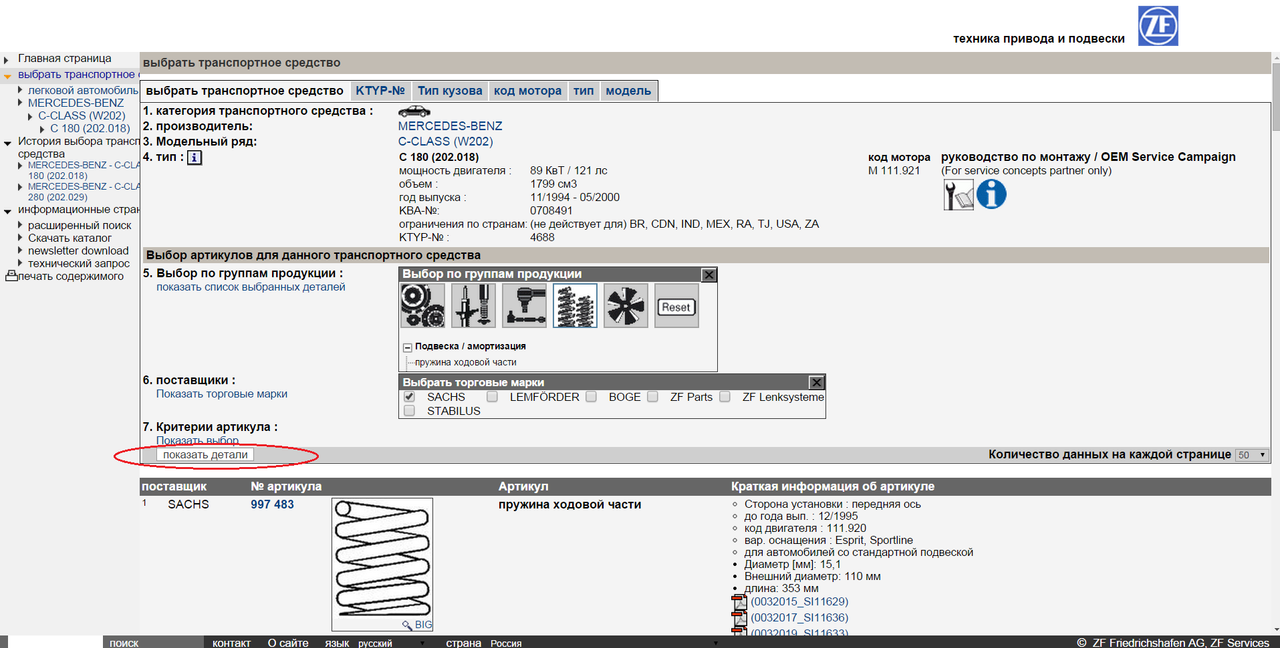The width and height of the screenshot is (1280, 648).
Task: Collapse the Подвеска / амортизация tree node
Action: click(x=408, y=347)
